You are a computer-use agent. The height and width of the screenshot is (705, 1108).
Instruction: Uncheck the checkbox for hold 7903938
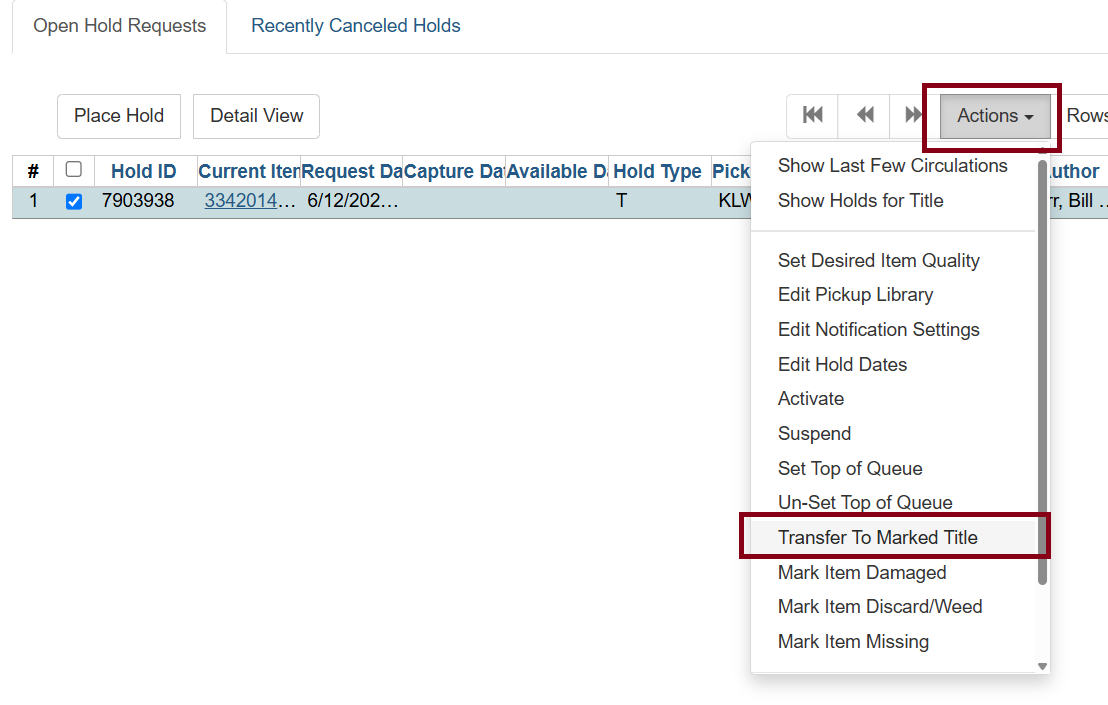[74, 202]
